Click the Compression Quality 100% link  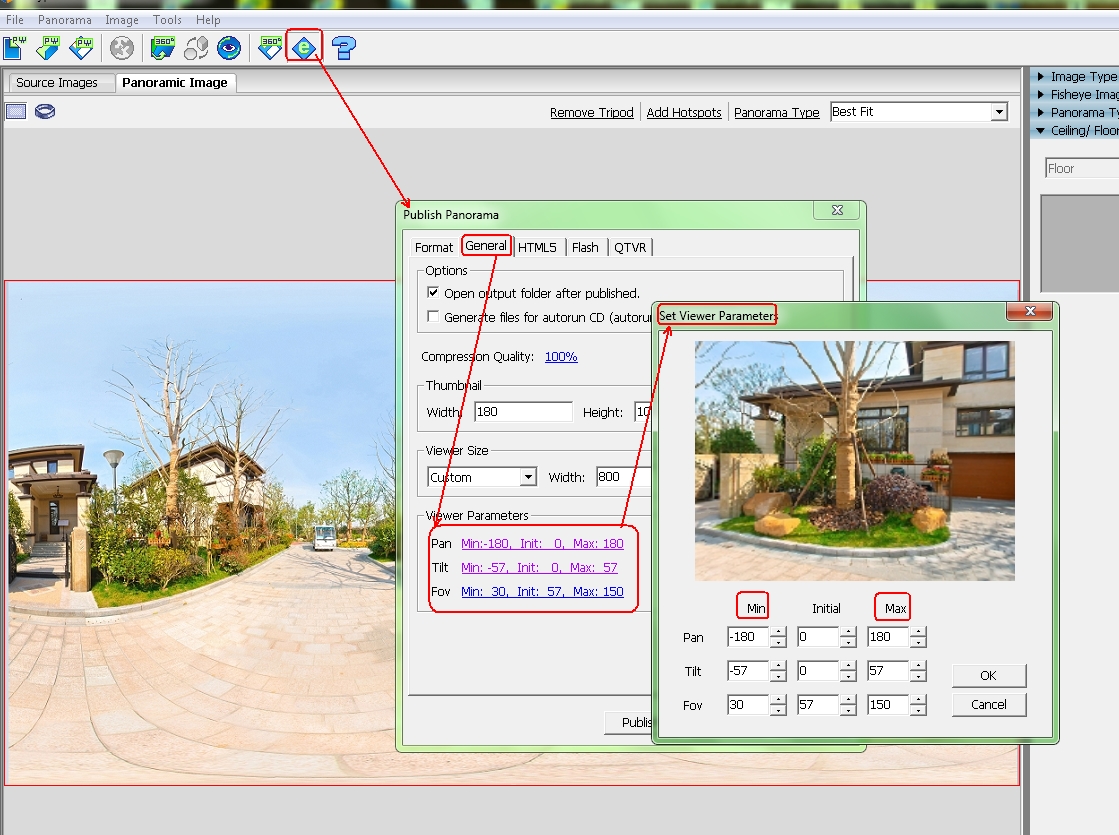tap(561, 357)
